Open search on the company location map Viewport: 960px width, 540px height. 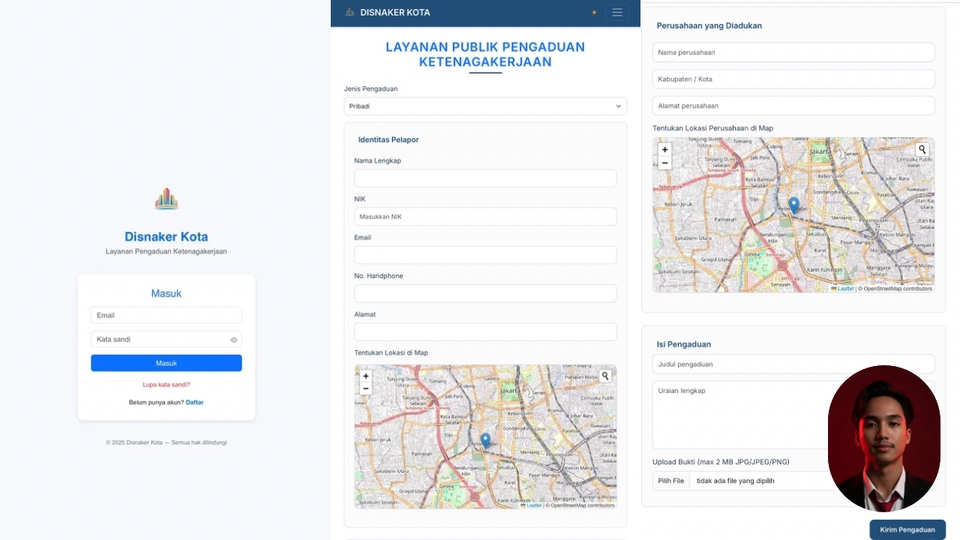click(922, 149)
